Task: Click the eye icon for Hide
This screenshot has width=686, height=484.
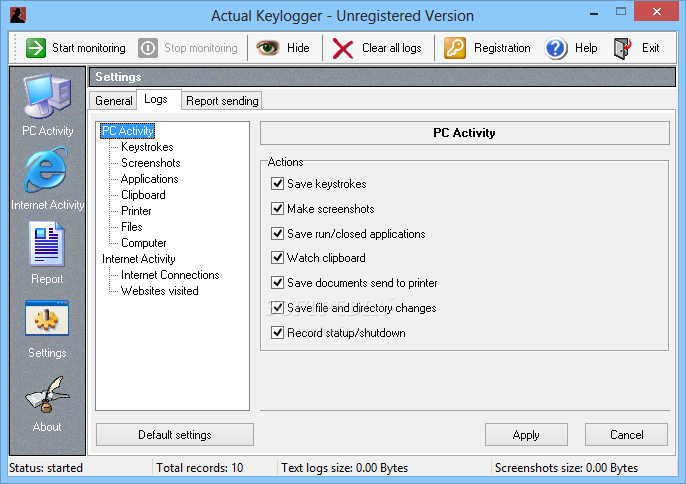Action: coord(267,48)
